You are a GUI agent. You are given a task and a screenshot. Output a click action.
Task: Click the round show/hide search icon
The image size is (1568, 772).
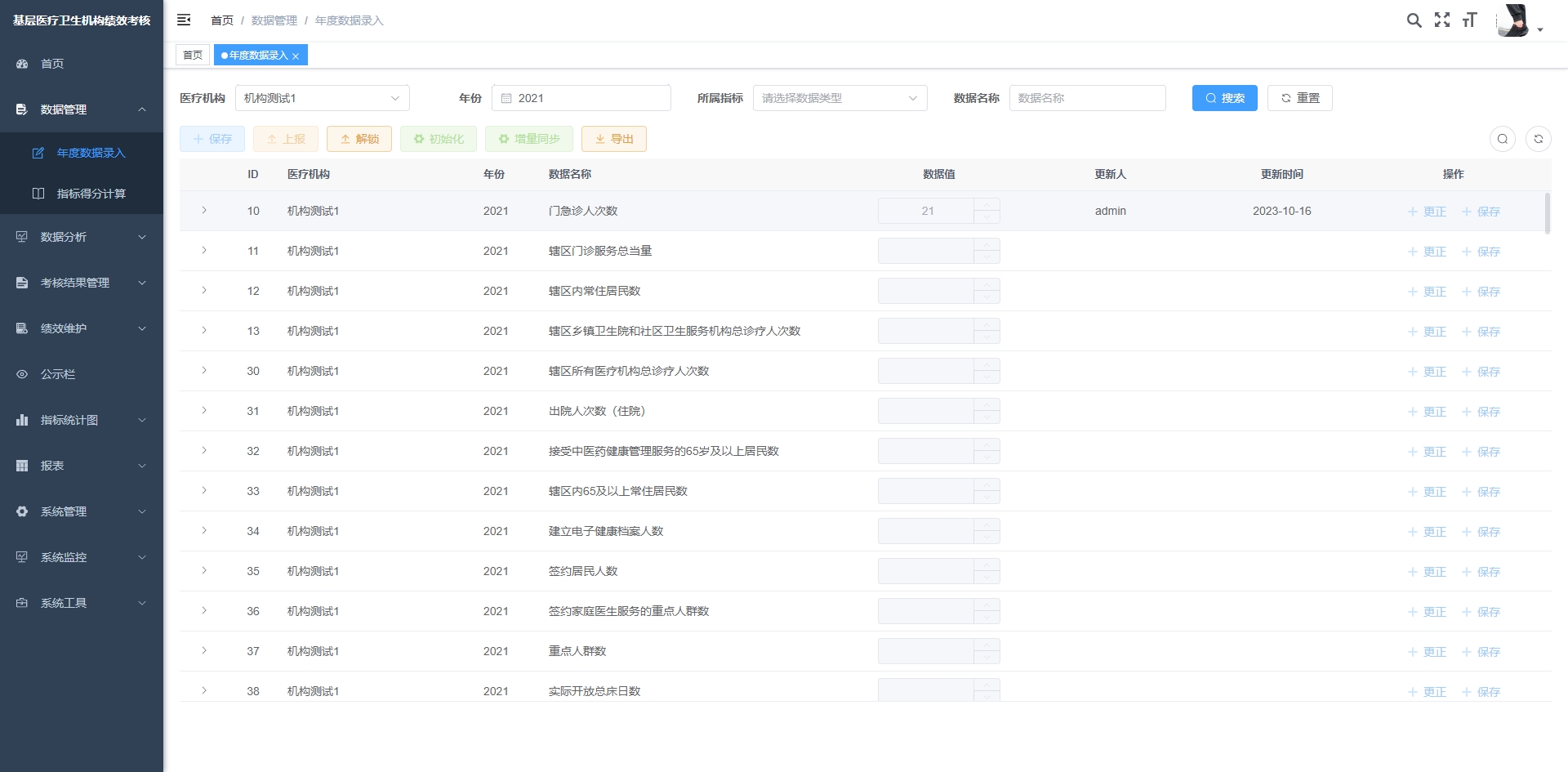1503,139
